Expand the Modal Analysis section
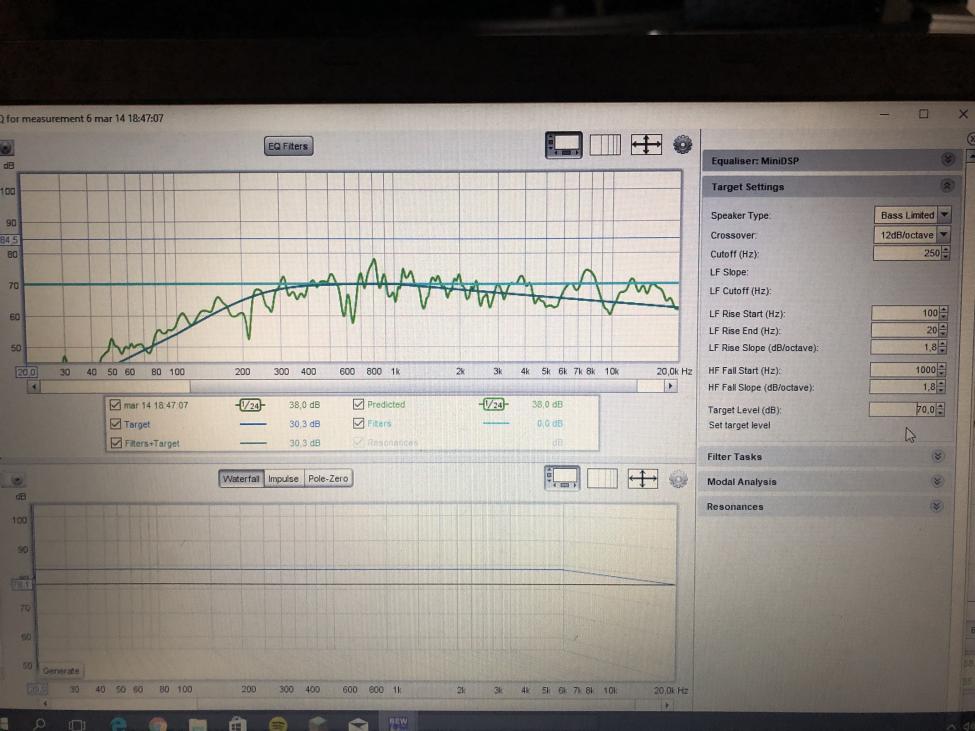 click(x=938, y=481)
